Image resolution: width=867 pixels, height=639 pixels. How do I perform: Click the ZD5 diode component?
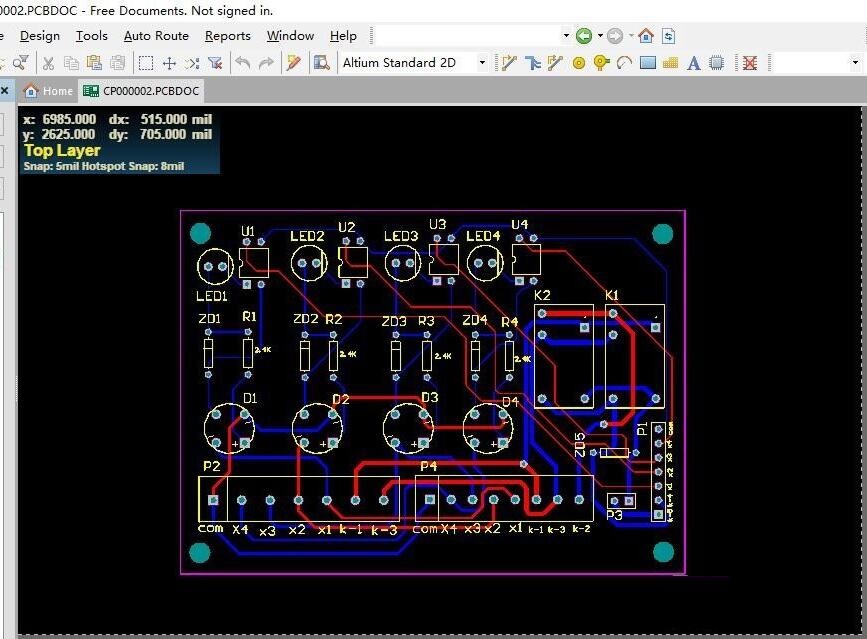[614, 453]
